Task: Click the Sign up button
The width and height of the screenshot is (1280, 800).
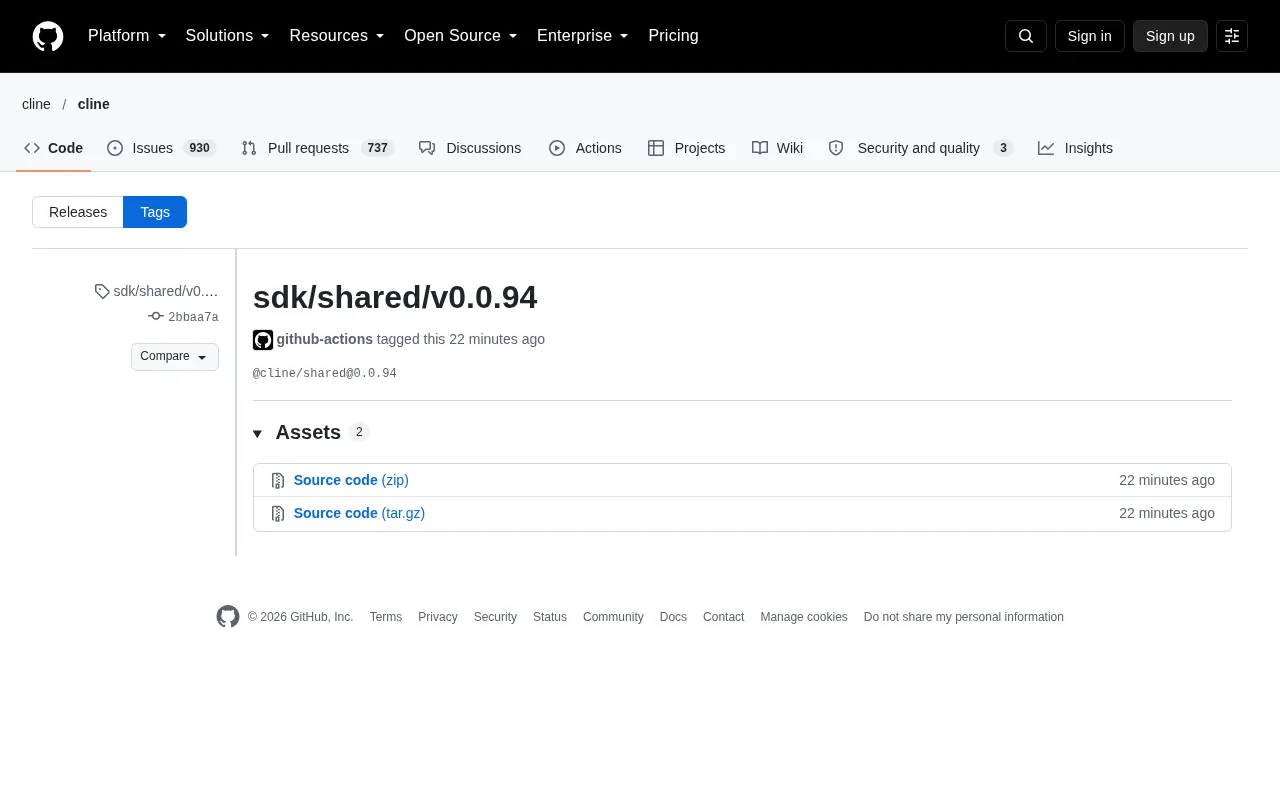Action: coord(1170,36)
